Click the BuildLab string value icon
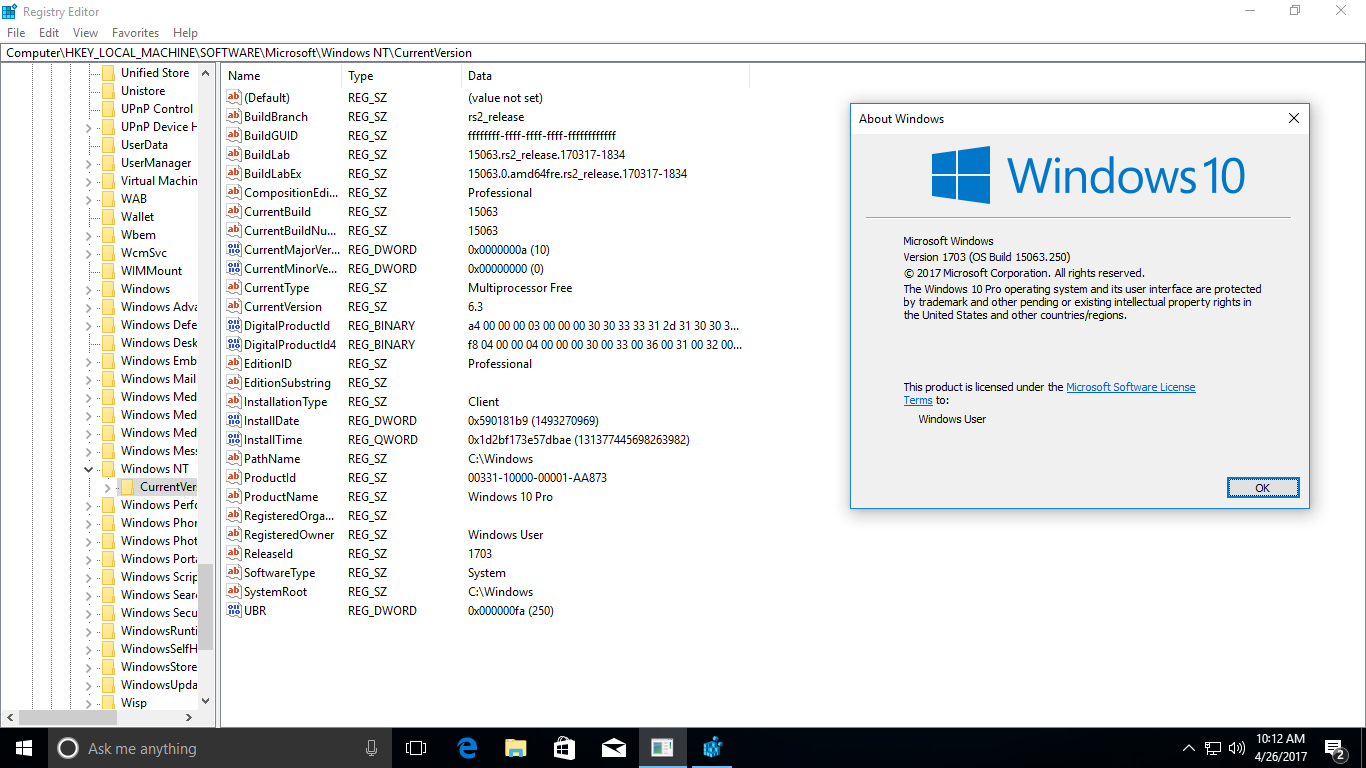 click(x=234, y=155)
